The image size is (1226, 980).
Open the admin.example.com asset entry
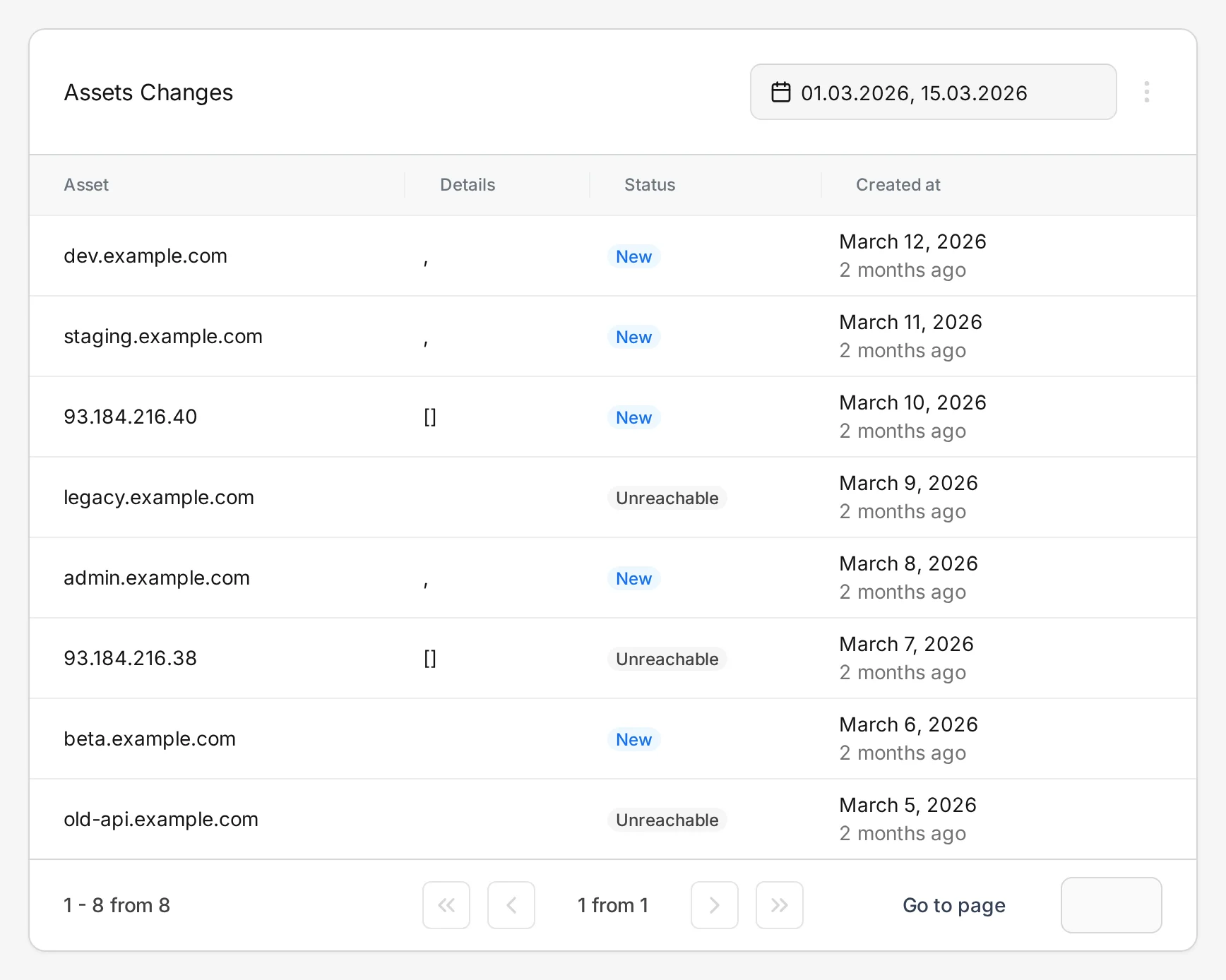[156, 578]
